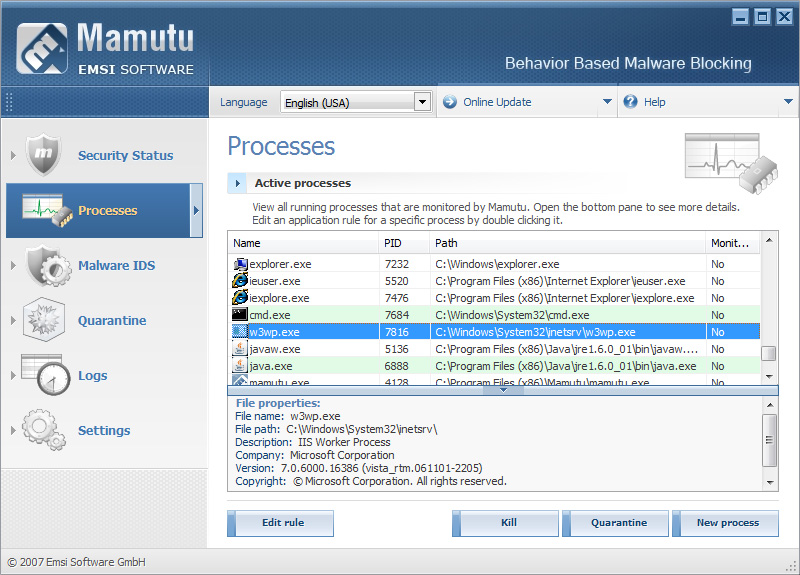Image resolution: width=800 pixels, height=575 pixels.
Task: Click the Help link text
Action: (655, 102)
